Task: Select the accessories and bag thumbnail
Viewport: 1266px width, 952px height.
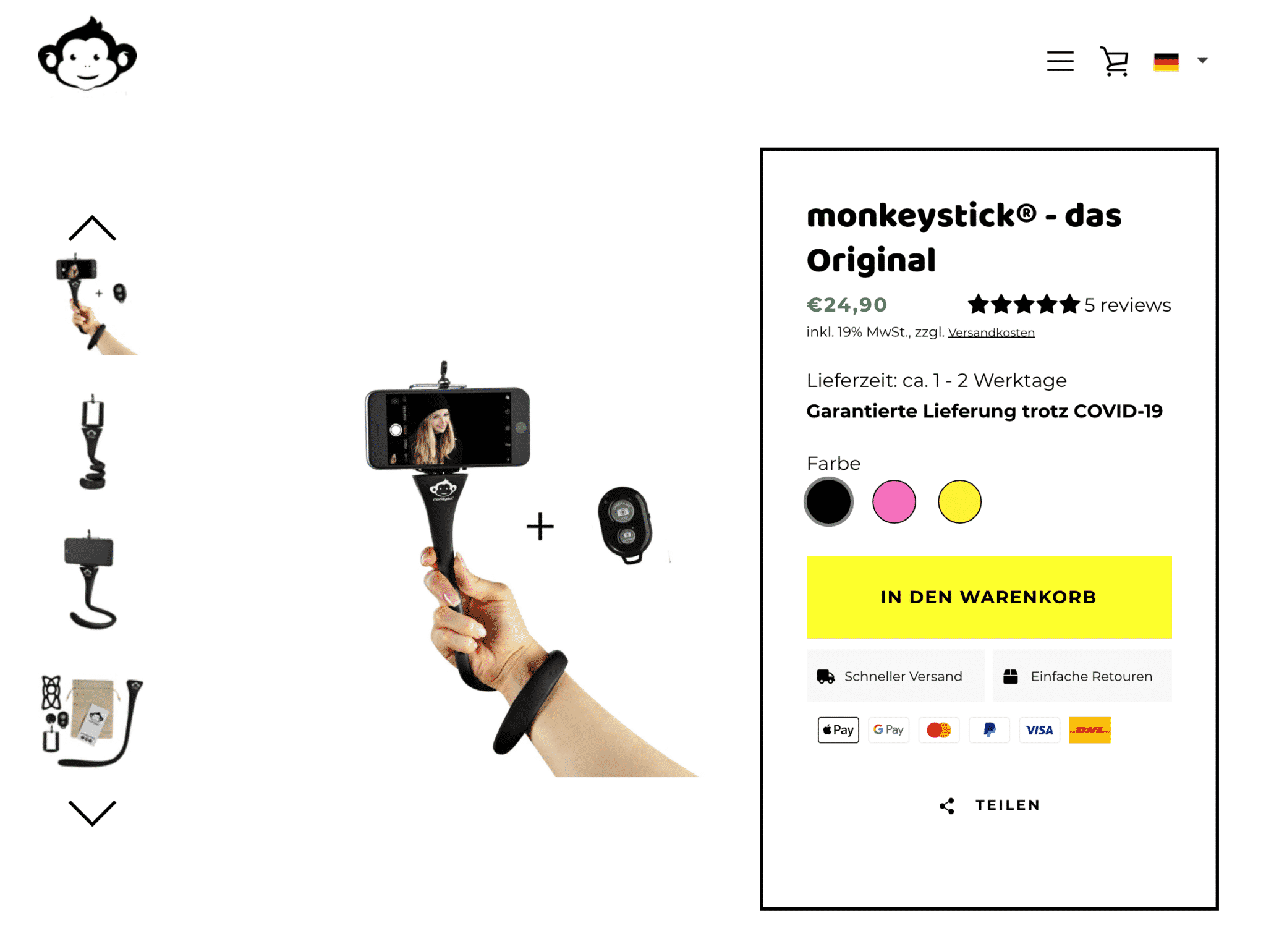Action: point(92,721)
